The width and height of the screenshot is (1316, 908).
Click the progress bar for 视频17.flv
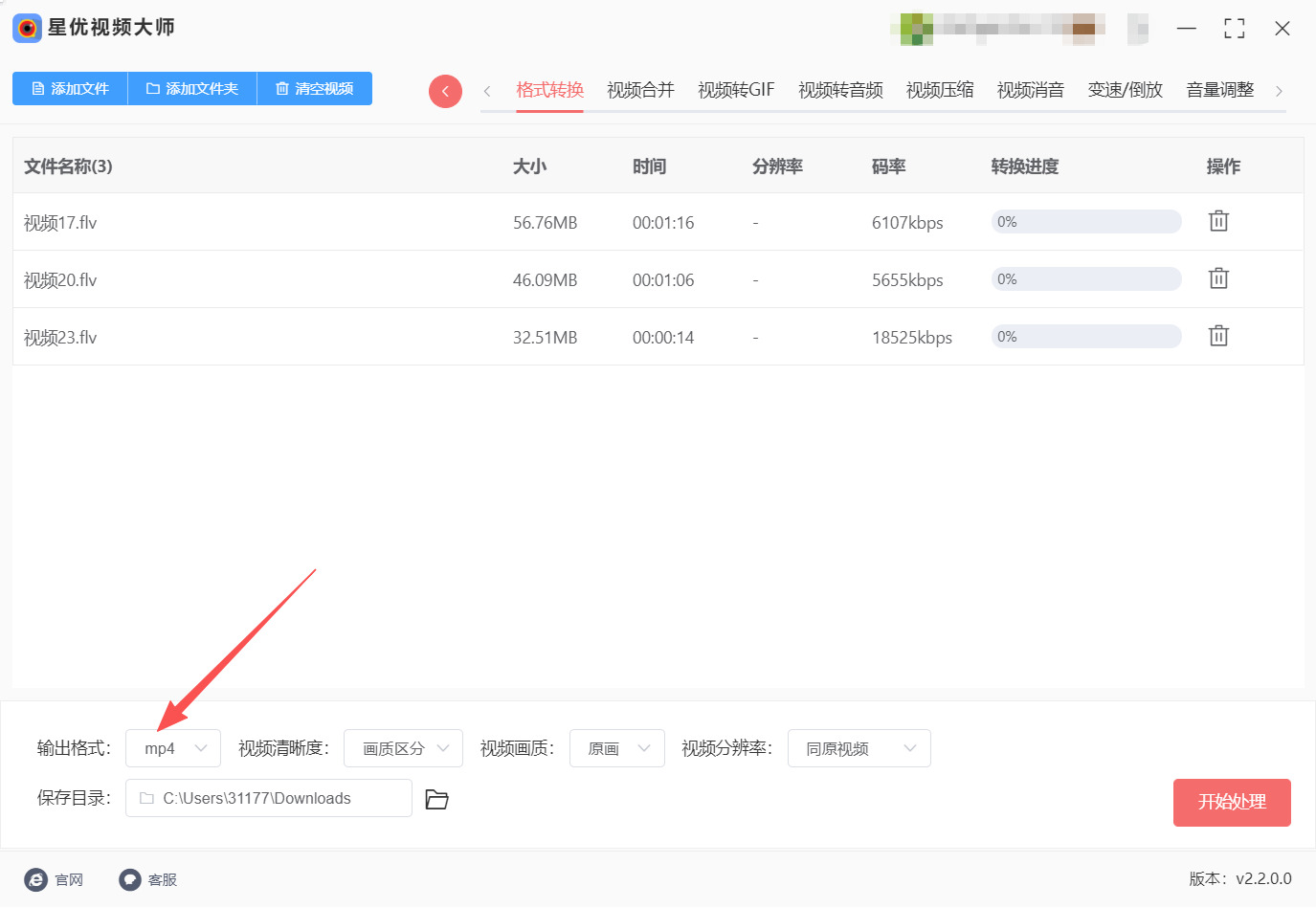tap(1086, 222)
